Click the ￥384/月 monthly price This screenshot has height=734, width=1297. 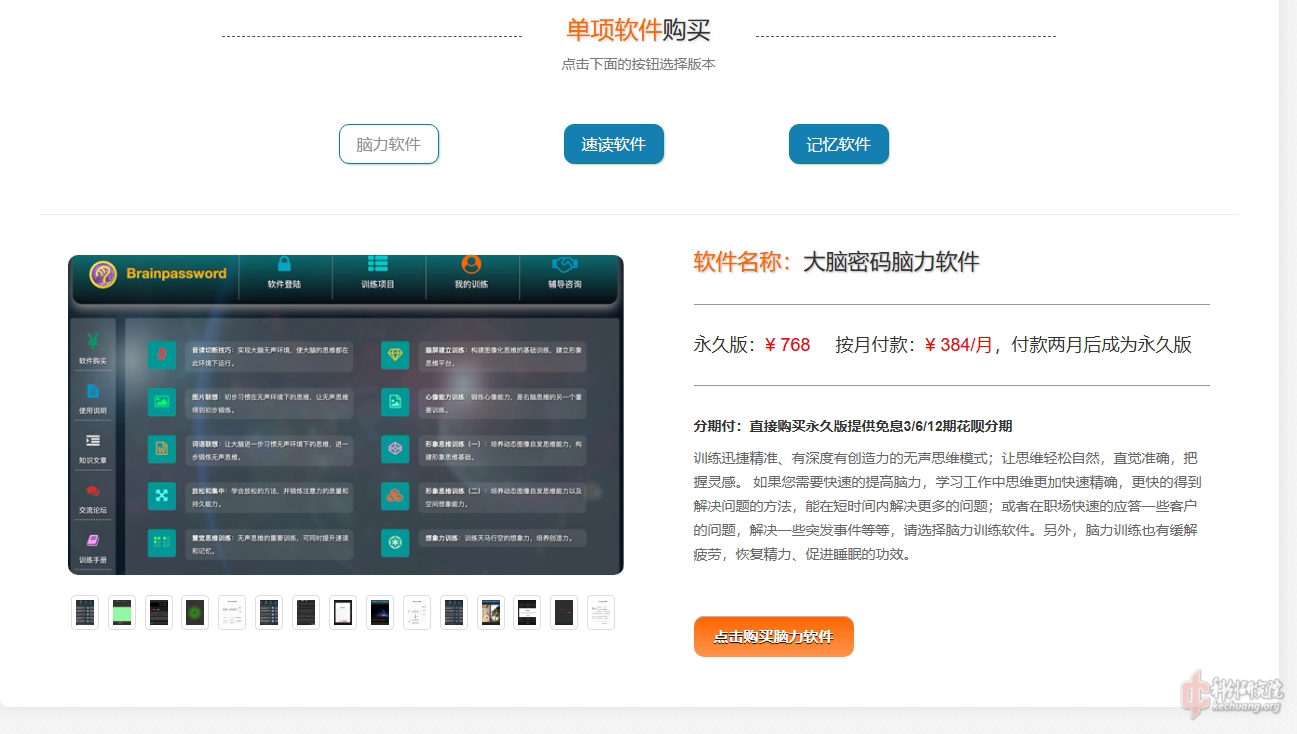coord(959,345)
